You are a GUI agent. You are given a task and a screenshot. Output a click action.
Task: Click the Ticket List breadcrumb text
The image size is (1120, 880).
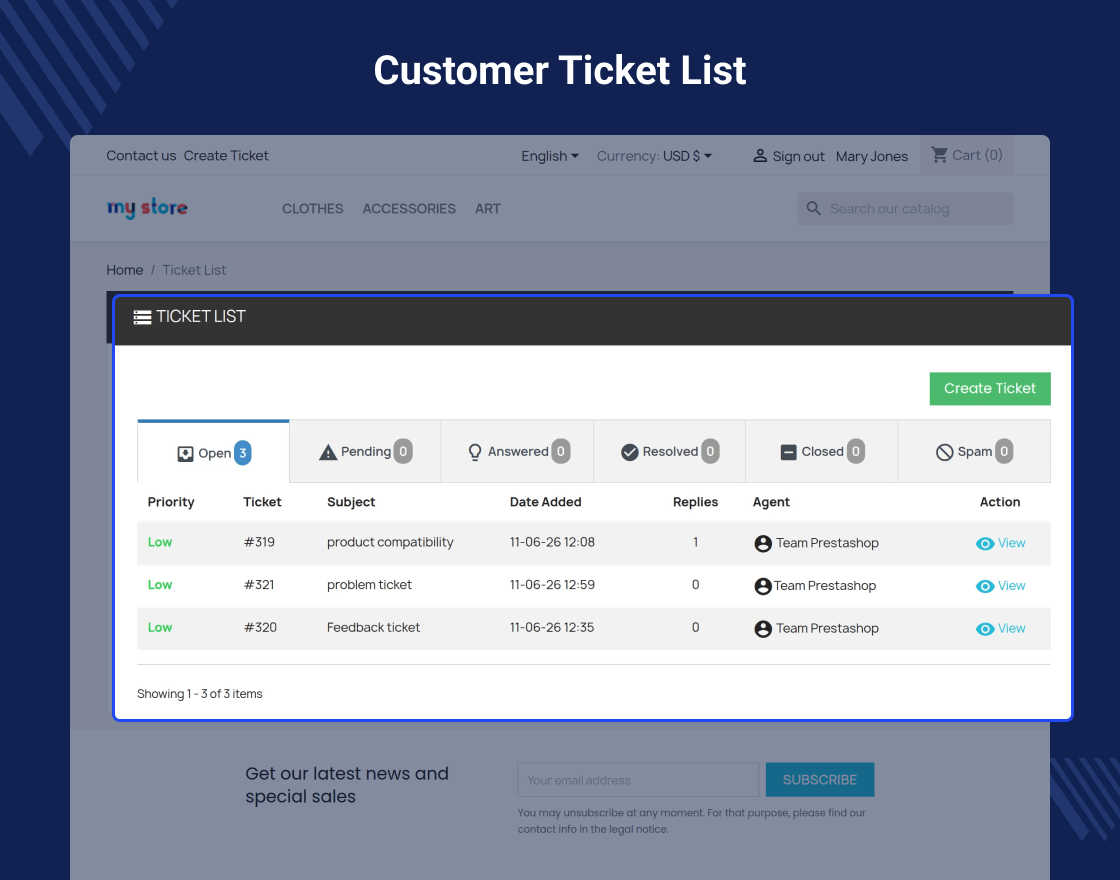194,270
